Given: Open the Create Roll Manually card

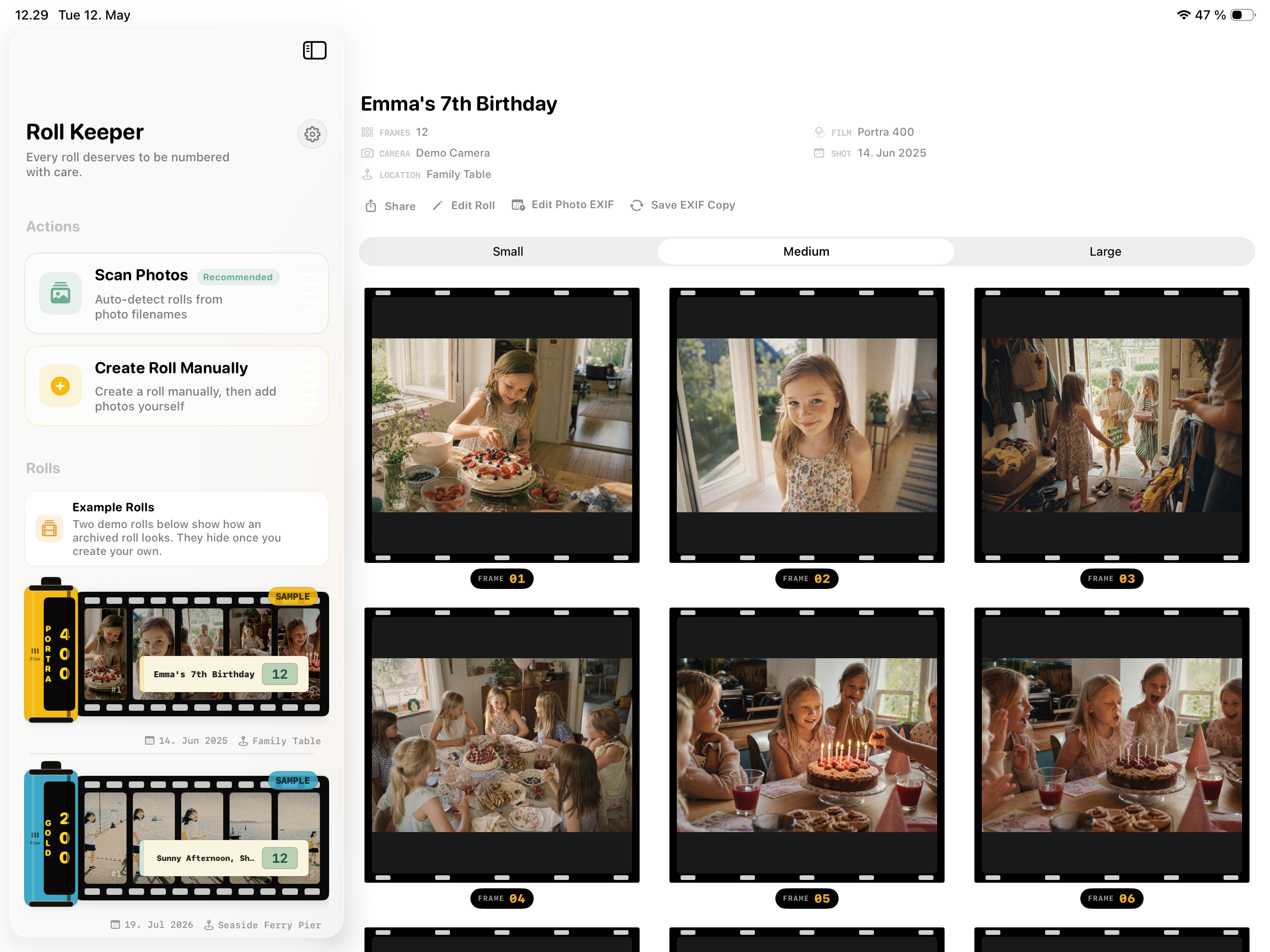Looking at the screenshot, I should (177, 386).
